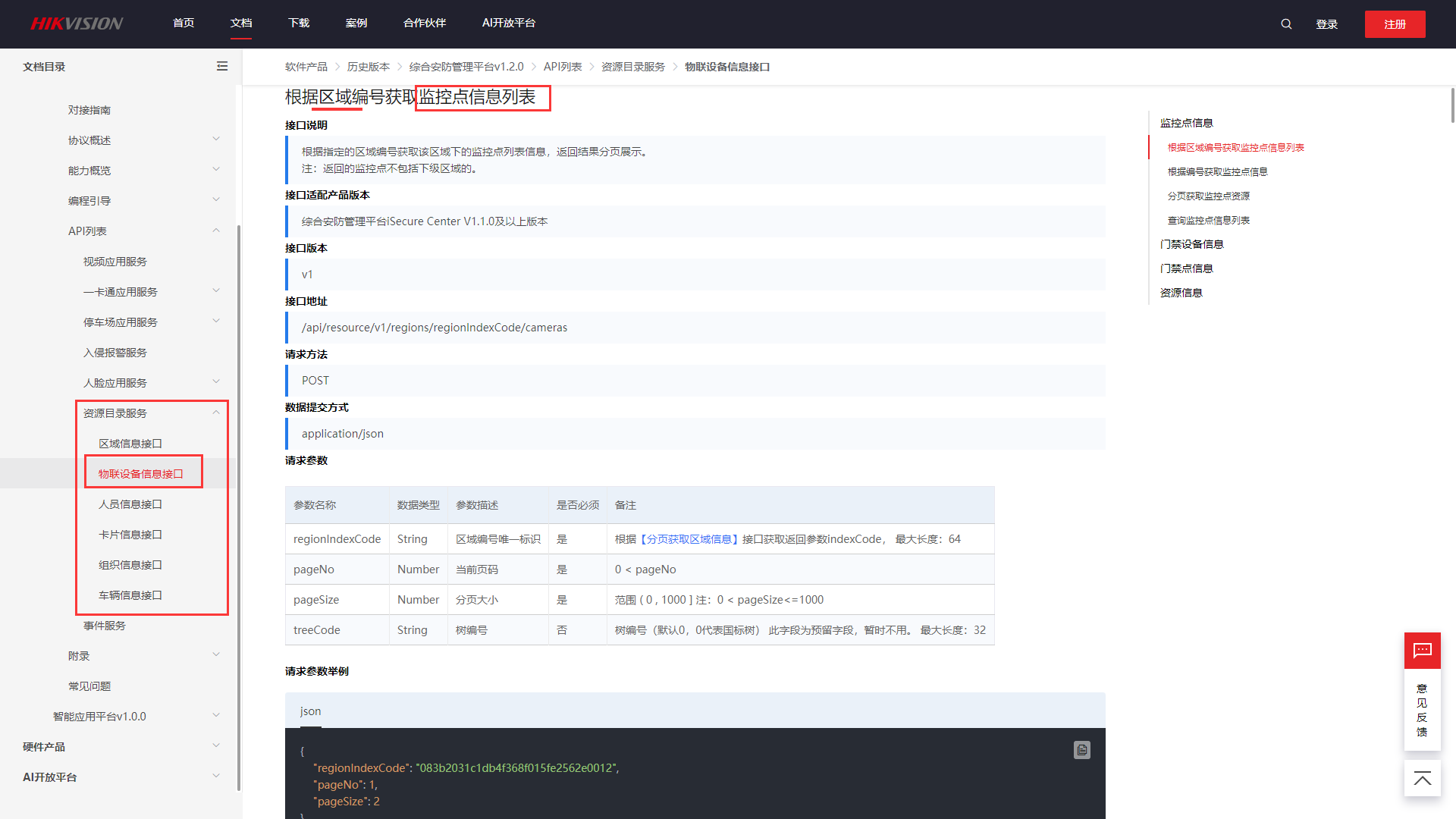Collapse the document directory sidebar icon
Screen dimensions: 1456x819
(x=222, y=67)
